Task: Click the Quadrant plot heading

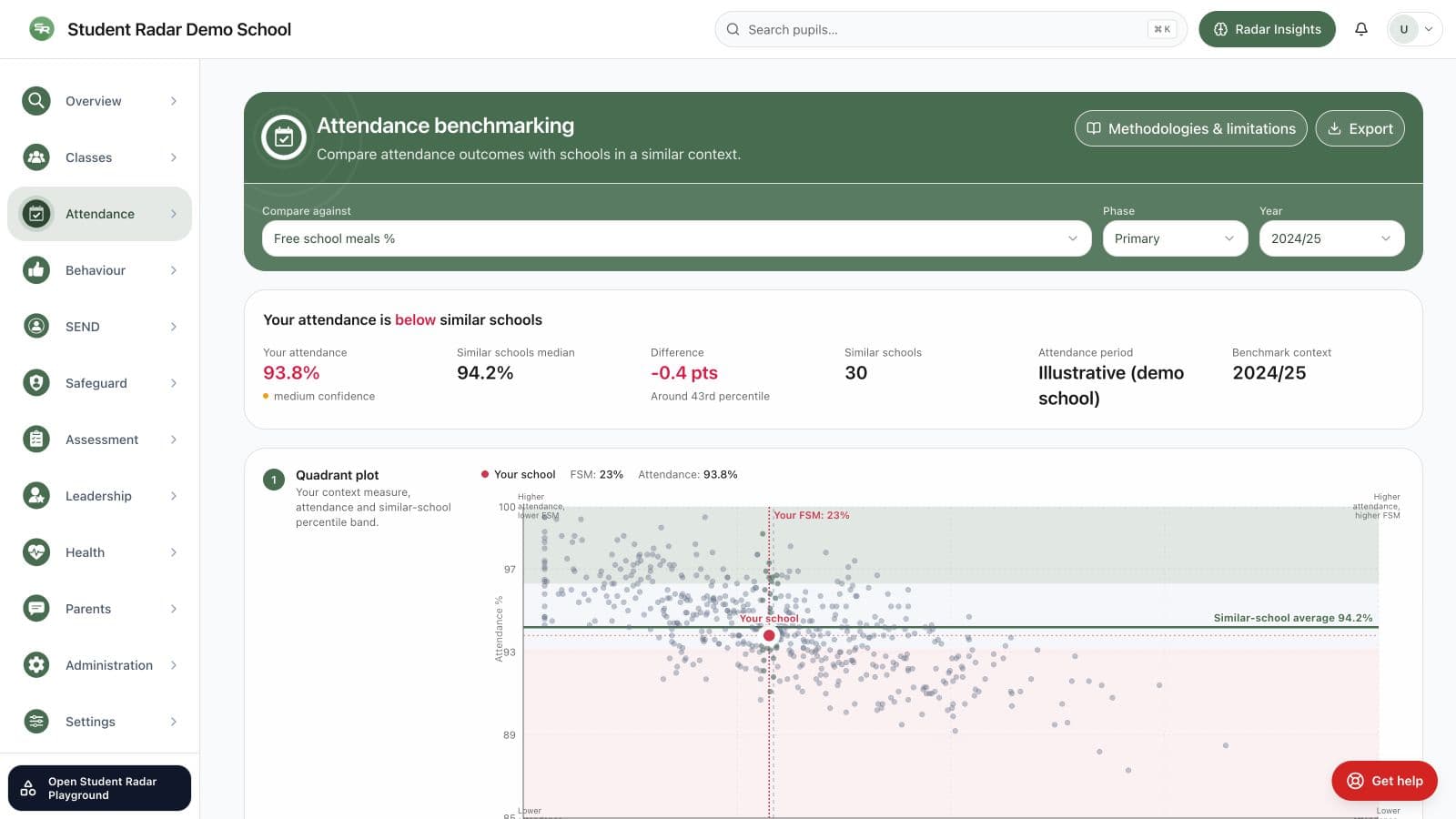Action: [x=337, y=475]
